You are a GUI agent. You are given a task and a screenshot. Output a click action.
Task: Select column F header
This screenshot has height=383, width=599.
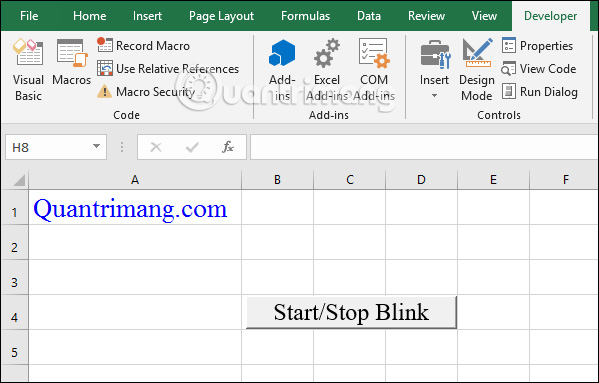[x=565, y=180]
